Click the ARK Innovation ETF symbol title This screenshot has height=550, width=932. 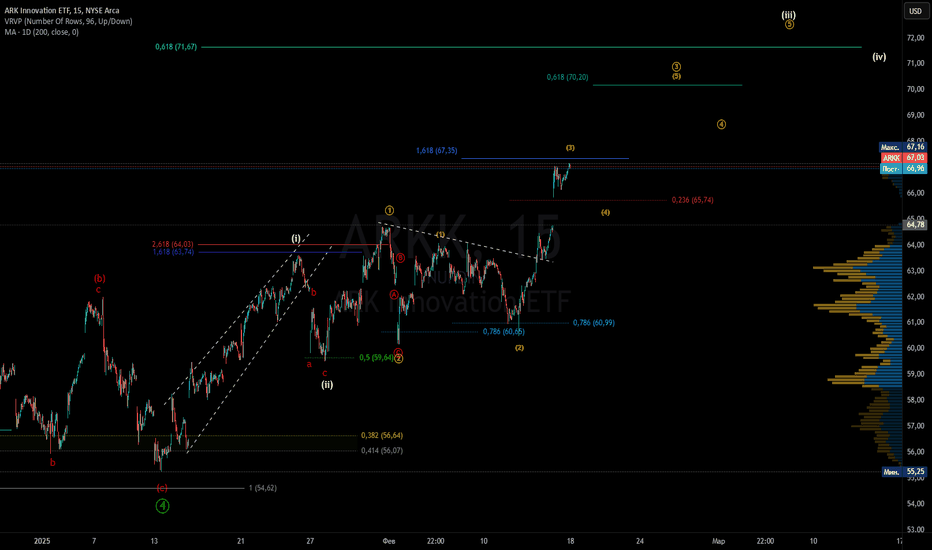point(52,10)
